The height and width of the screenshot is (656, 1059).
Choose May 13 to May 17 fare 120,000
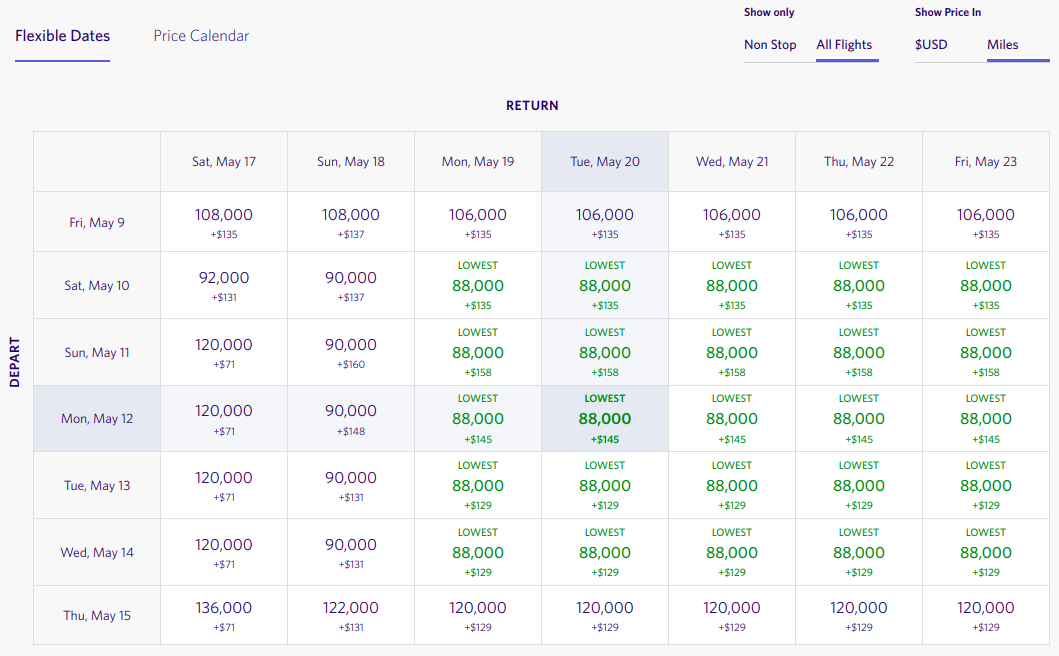[224, 485]
